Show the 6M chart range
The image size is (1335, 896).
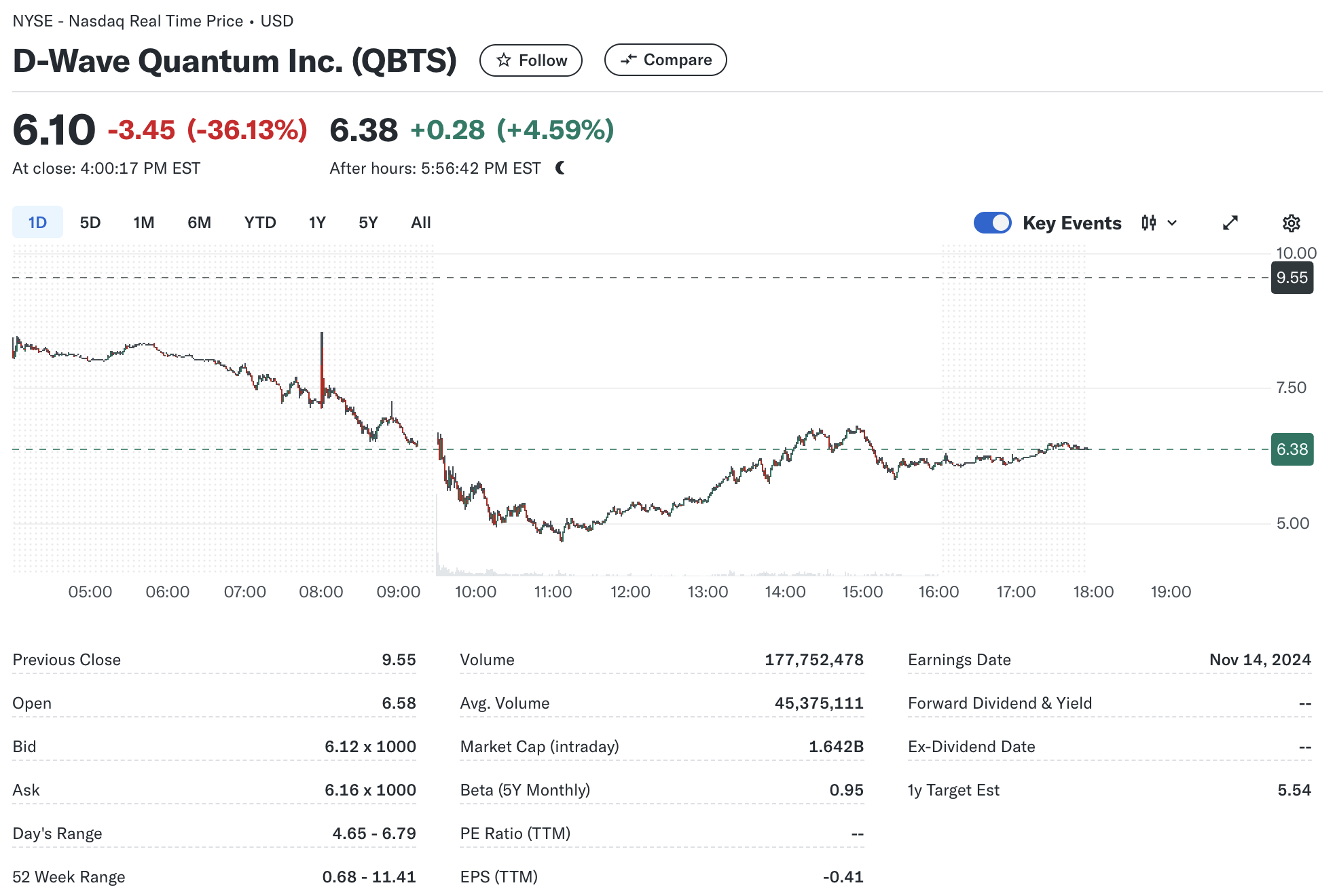[x=199, y=223]
